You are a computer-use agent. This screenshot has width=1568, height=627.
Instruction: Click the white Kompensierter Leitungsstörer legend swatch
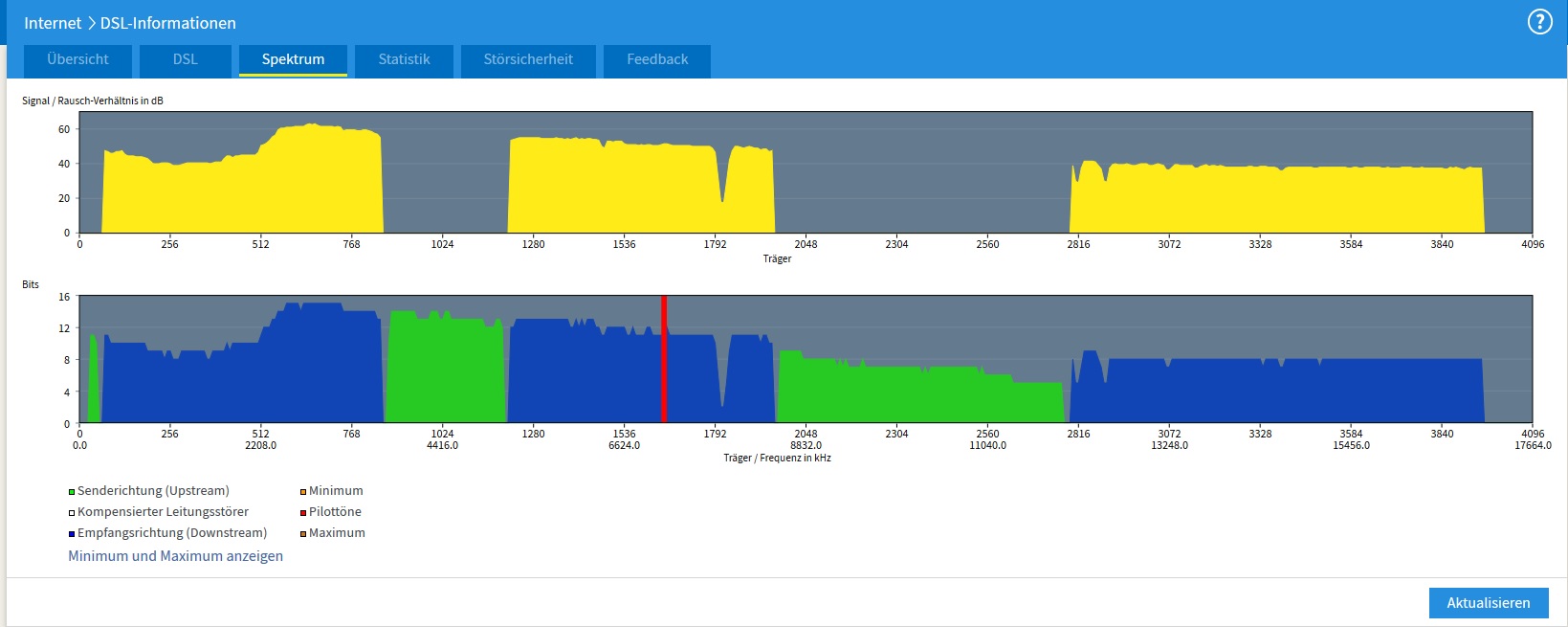pyautogui.click(x=72, y=513)
